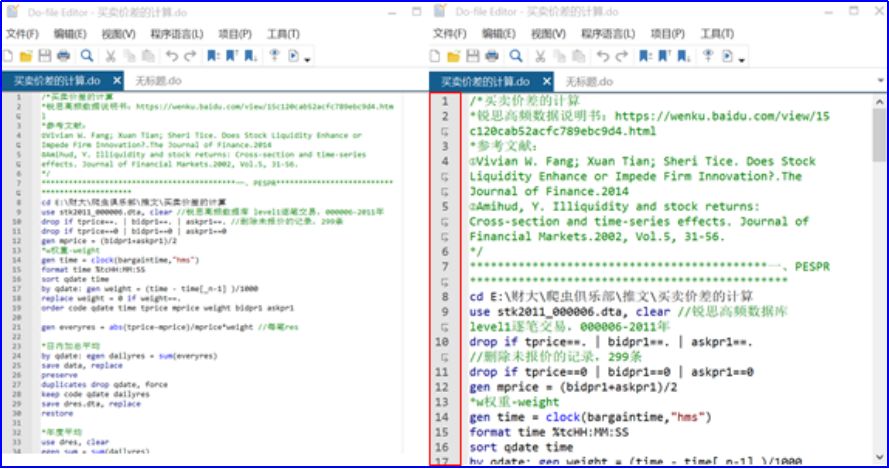
Task: Open 视图(V) menu in left window
Action: 118,34
